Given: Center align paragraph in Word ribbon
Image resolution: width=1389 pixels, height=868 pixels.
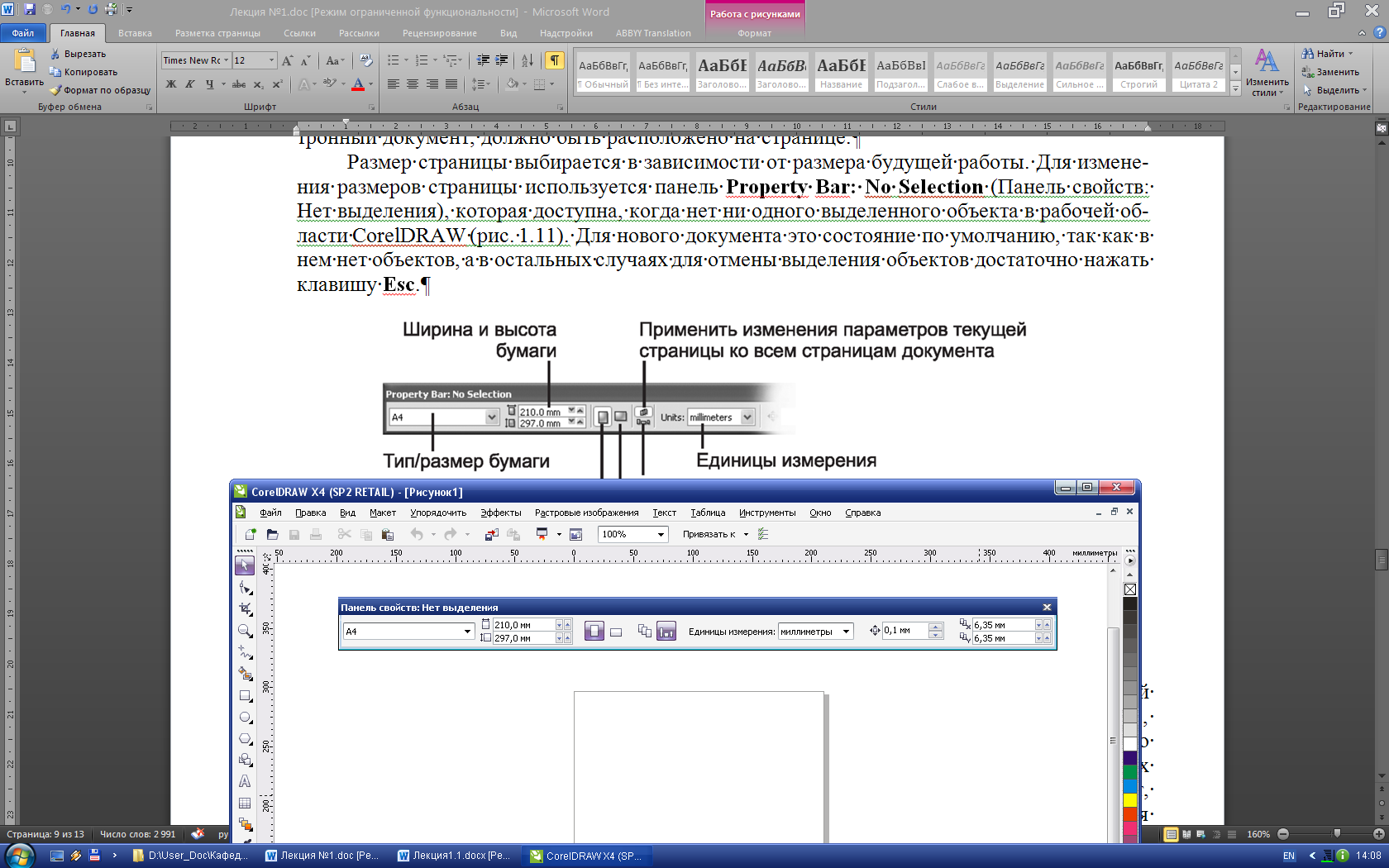Looking at the screenshot, I should point(413,84).
